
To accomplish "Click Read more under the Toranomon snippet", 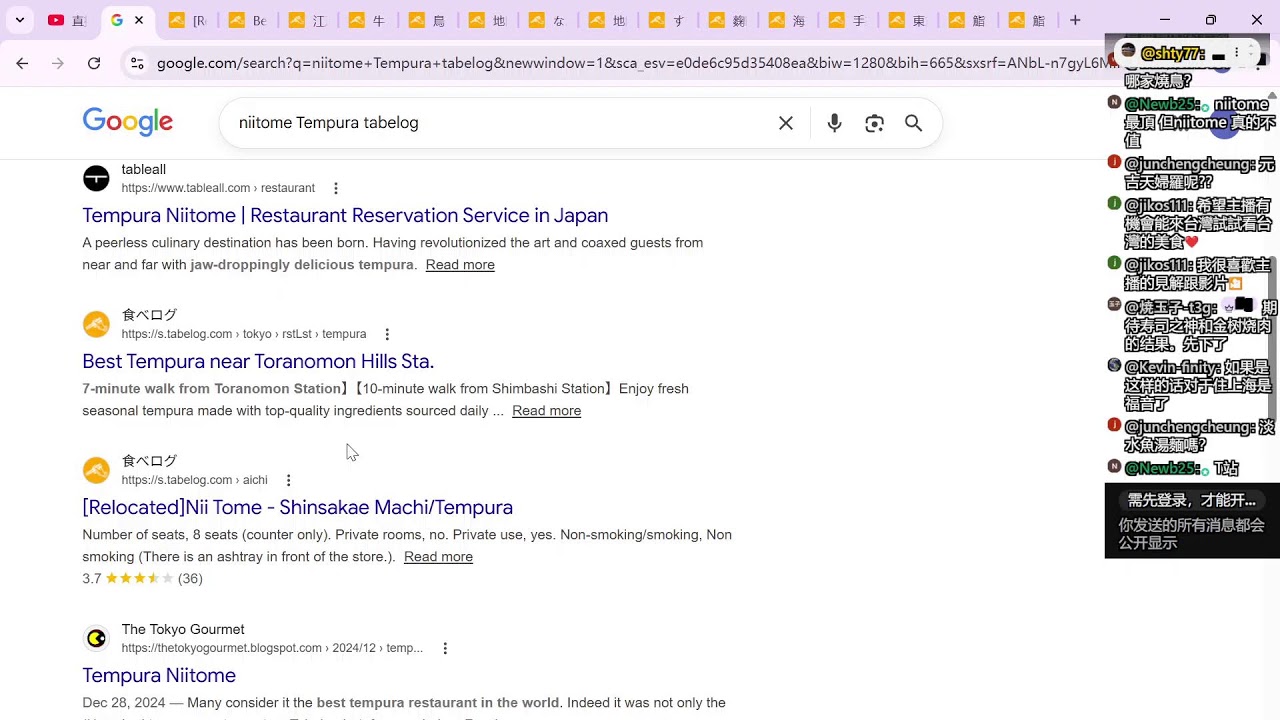I will (546, 411).
